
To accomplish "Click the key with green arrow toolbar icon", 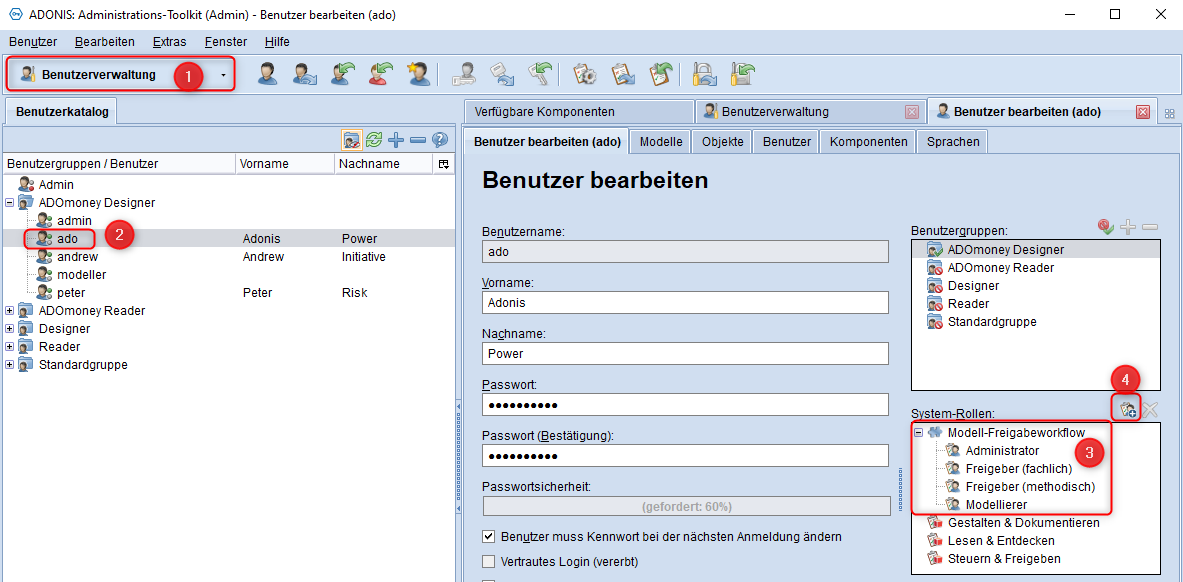I will point(539,74).
